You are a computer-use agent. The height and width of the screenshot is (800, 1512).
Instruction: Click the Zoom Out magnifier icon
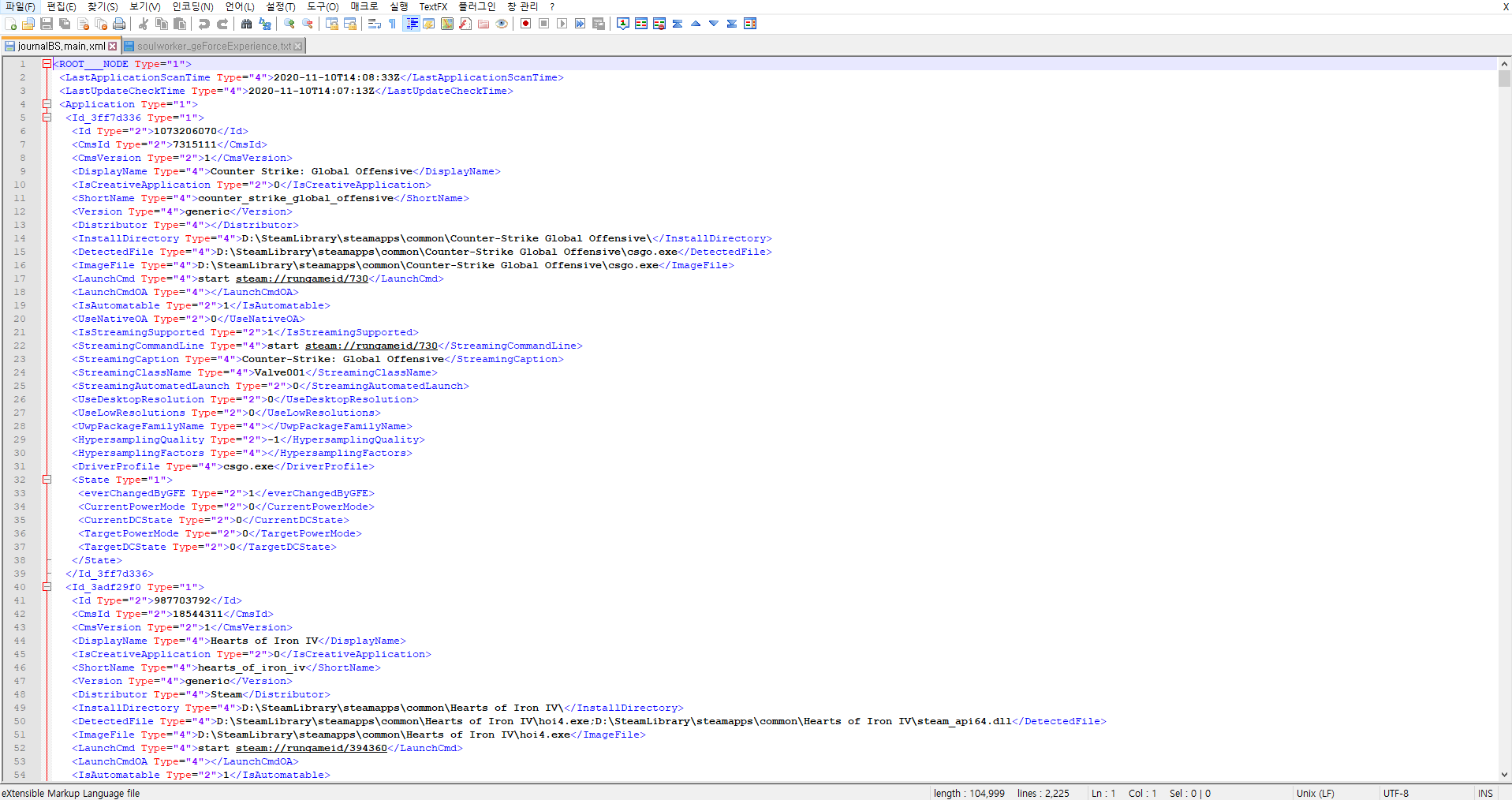coord(308,24)
